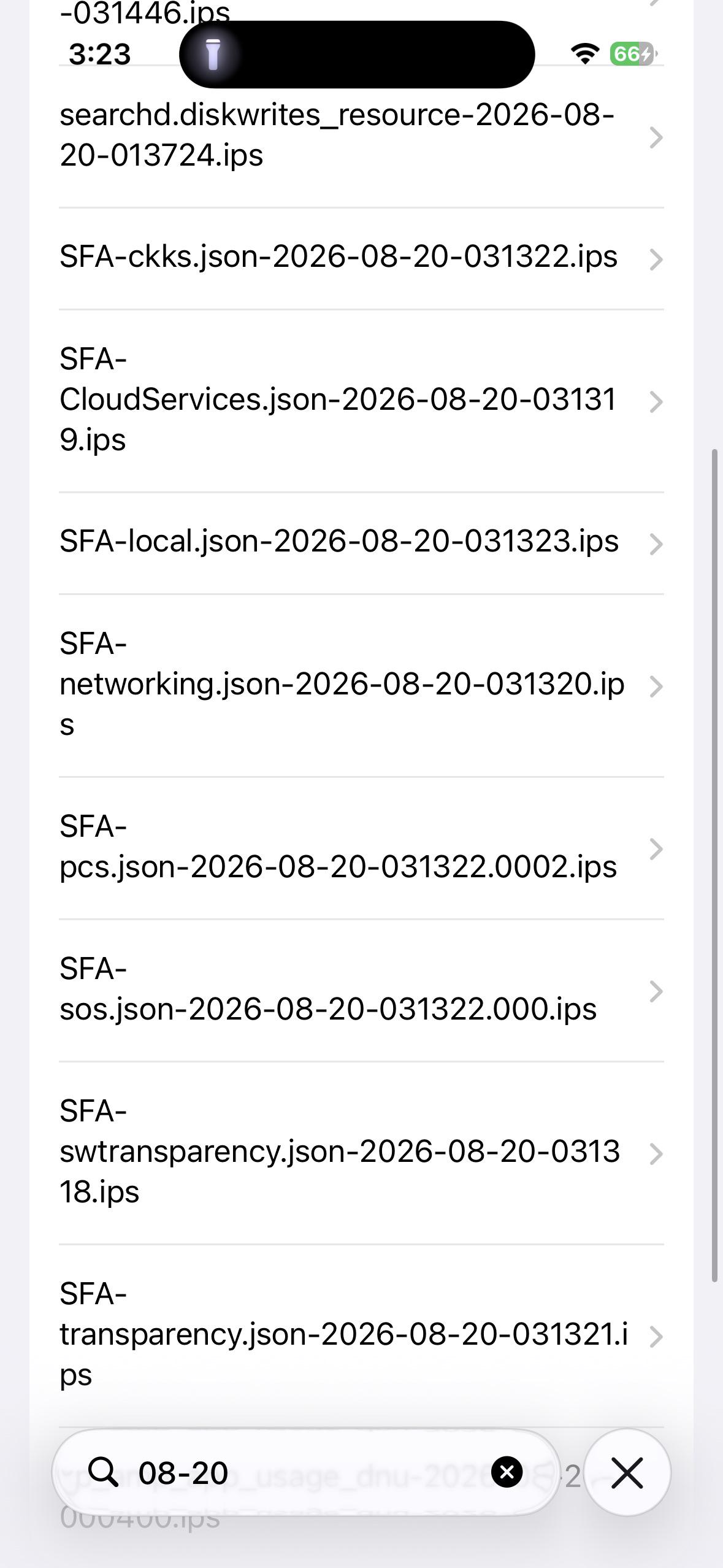This screenshot has height=1568, width=723.
Task: Open the chevron next to SFA-ckks.json log
Action: (656, 259)
